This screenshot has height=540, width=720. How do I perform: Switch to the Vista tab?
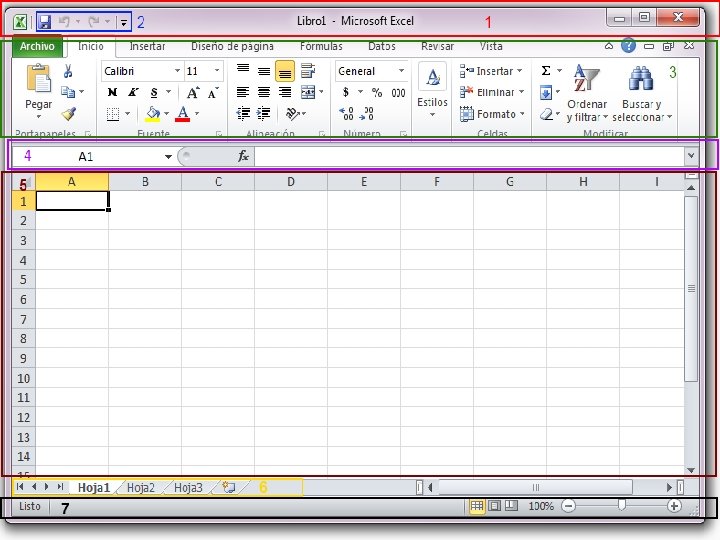click(491, 46)
